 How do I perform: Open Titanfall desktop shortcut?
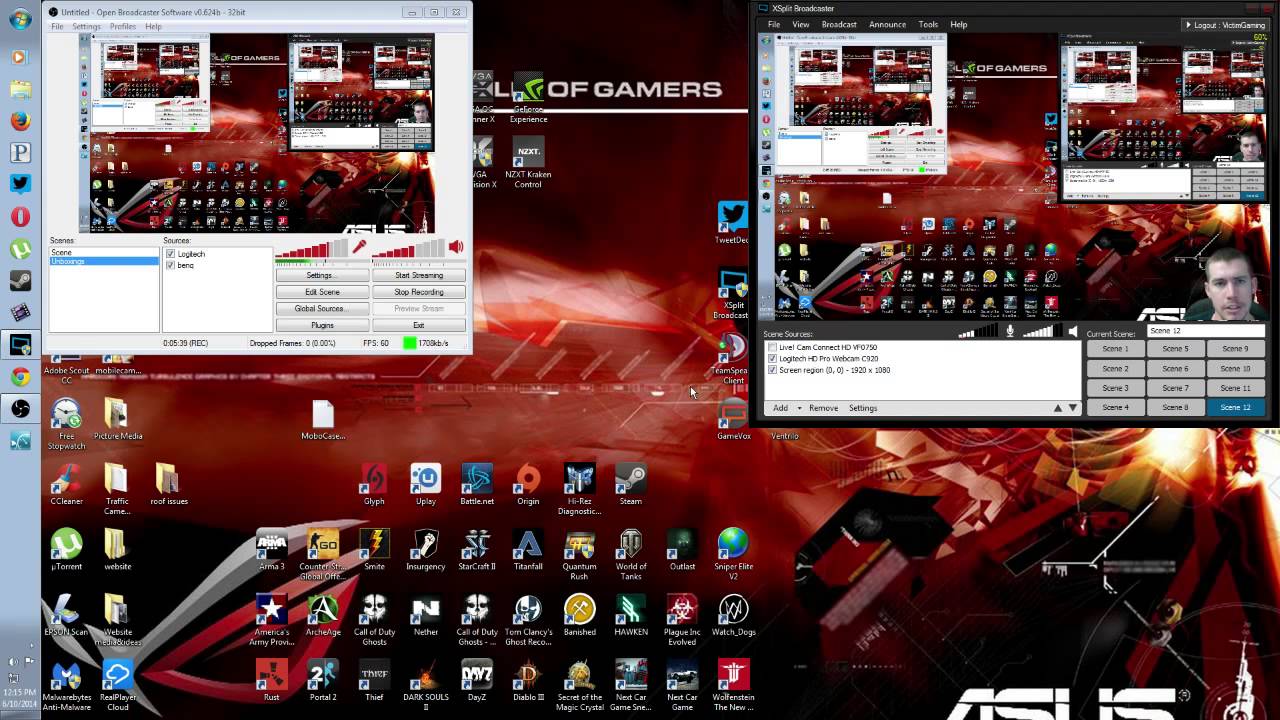tap(528, 551)
